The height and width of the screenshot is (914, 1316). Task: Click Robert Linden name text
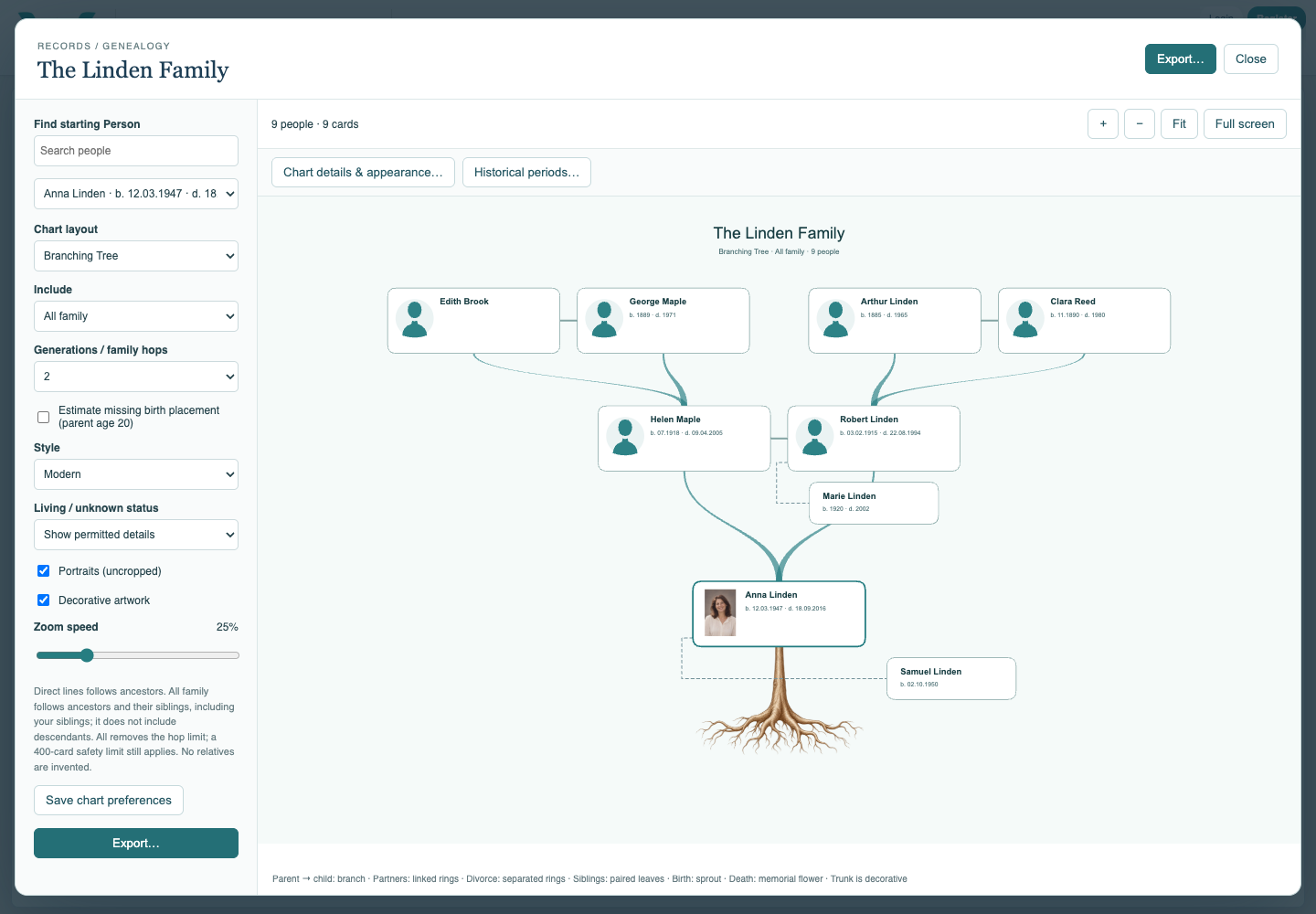(869, 420)
